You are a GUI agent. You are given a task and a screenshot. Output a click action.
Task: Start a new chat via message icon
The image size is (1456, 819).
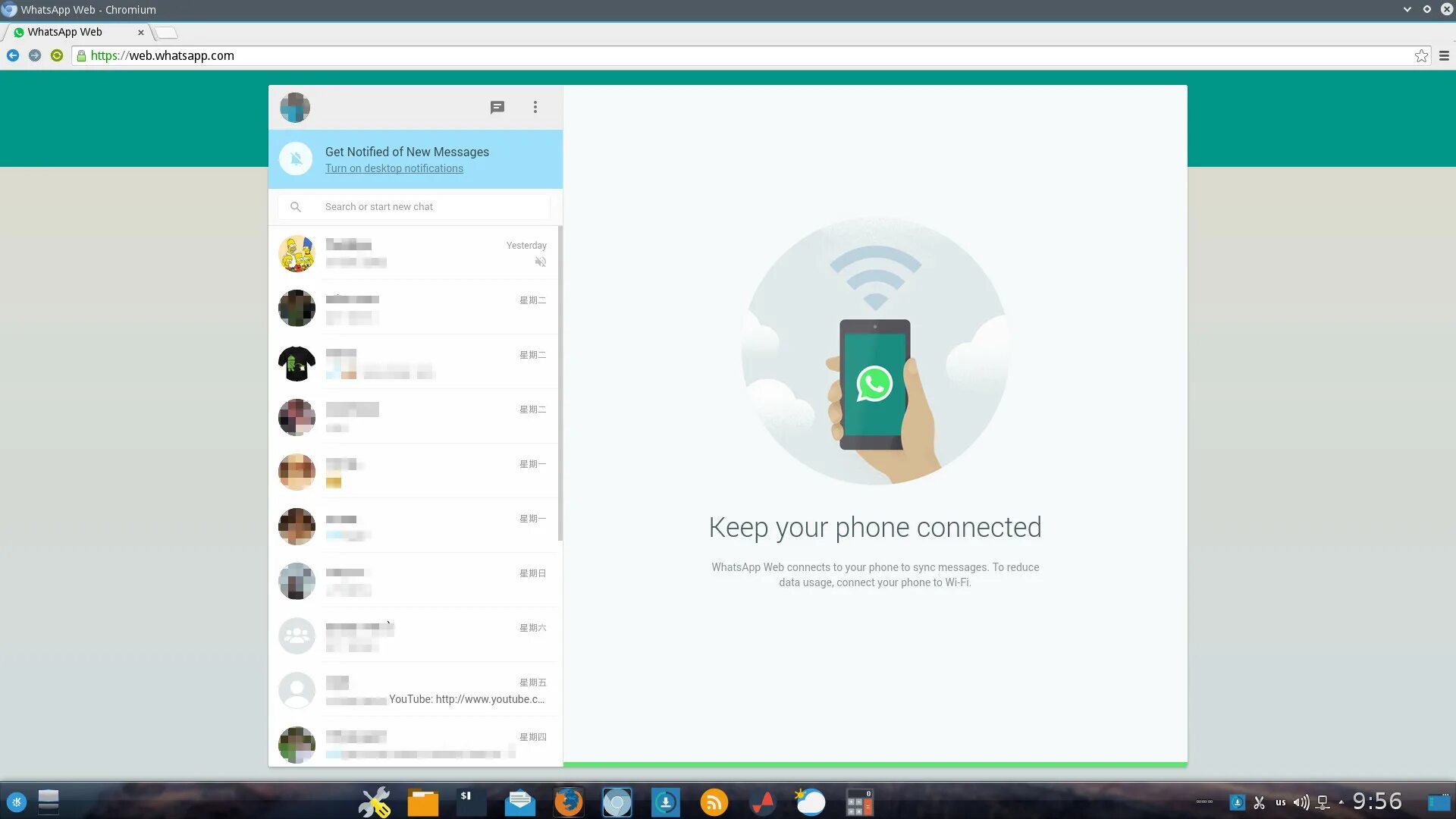tap(497, 107)
